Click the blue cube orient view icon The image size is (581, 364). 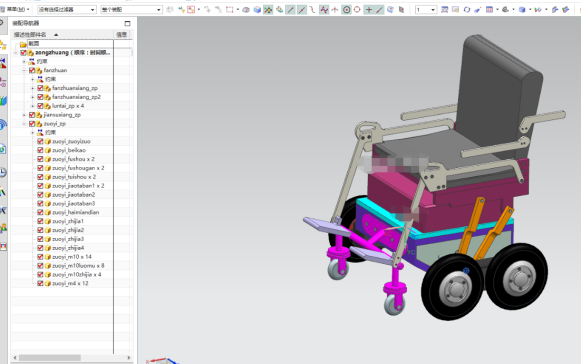click(522, 10)
